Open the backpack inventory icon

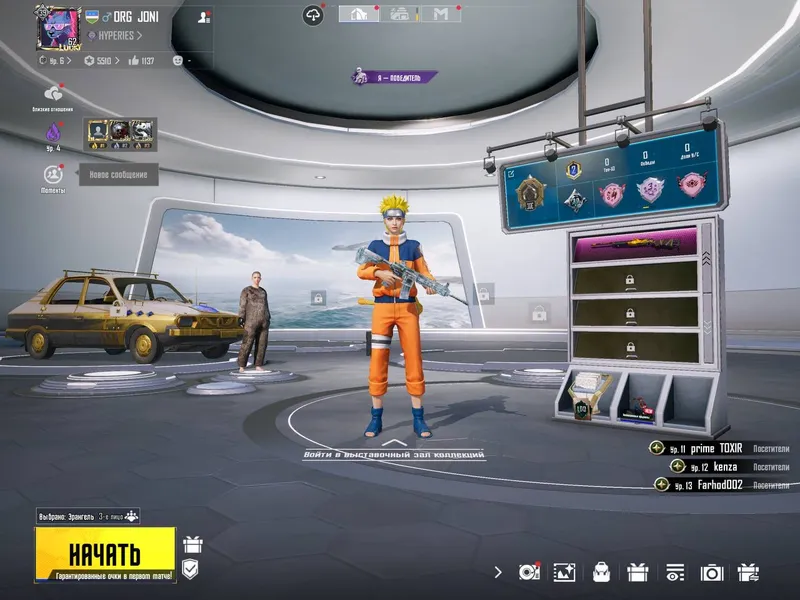click(x=602, y=572)
